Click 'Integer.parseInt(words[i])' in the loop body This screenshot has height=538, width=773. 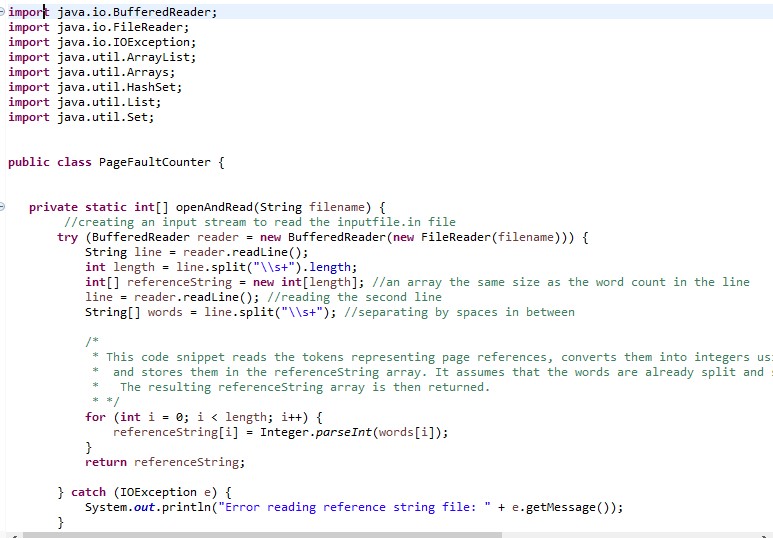(351, 432)
